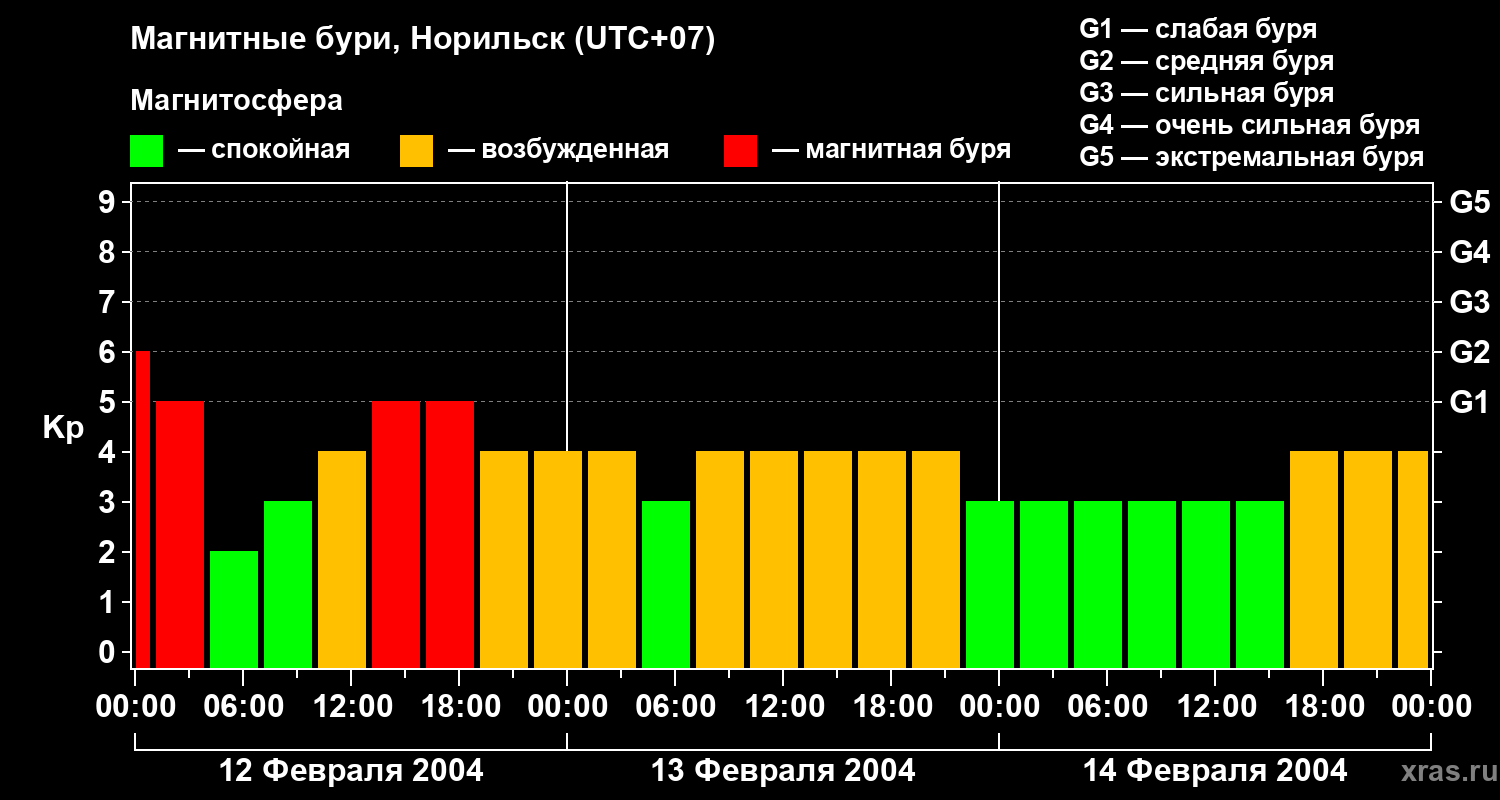This screenshot has height=800, width=1500.
Task: Select the line «G2 — средняя буря»
Action: (1206, 61)
